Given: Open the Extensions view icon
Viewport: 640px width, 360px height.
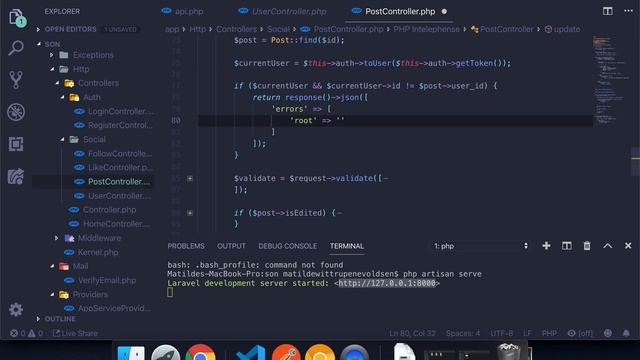Looking at the screenshot, I should point(16,144).
